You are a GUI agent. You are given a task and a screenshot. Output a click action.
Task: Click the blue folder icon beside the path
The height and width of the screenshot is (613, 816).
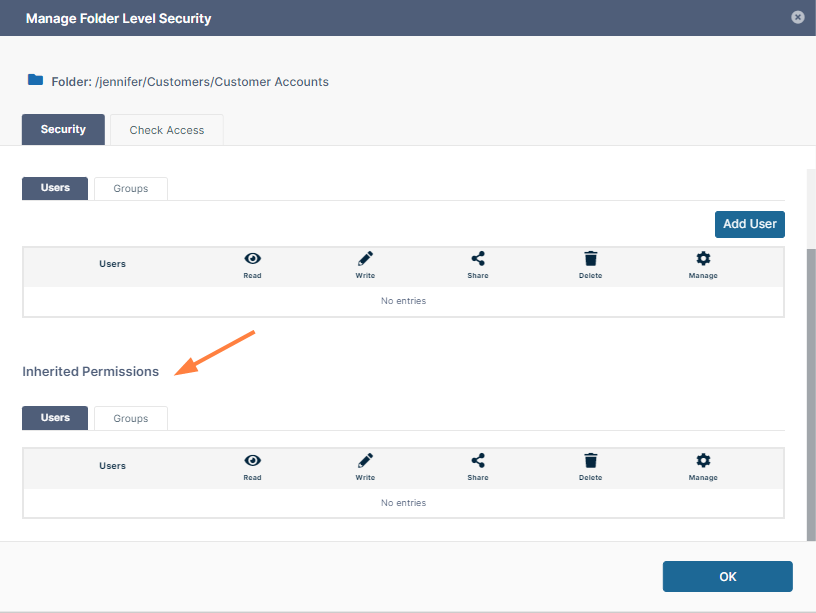35,80
